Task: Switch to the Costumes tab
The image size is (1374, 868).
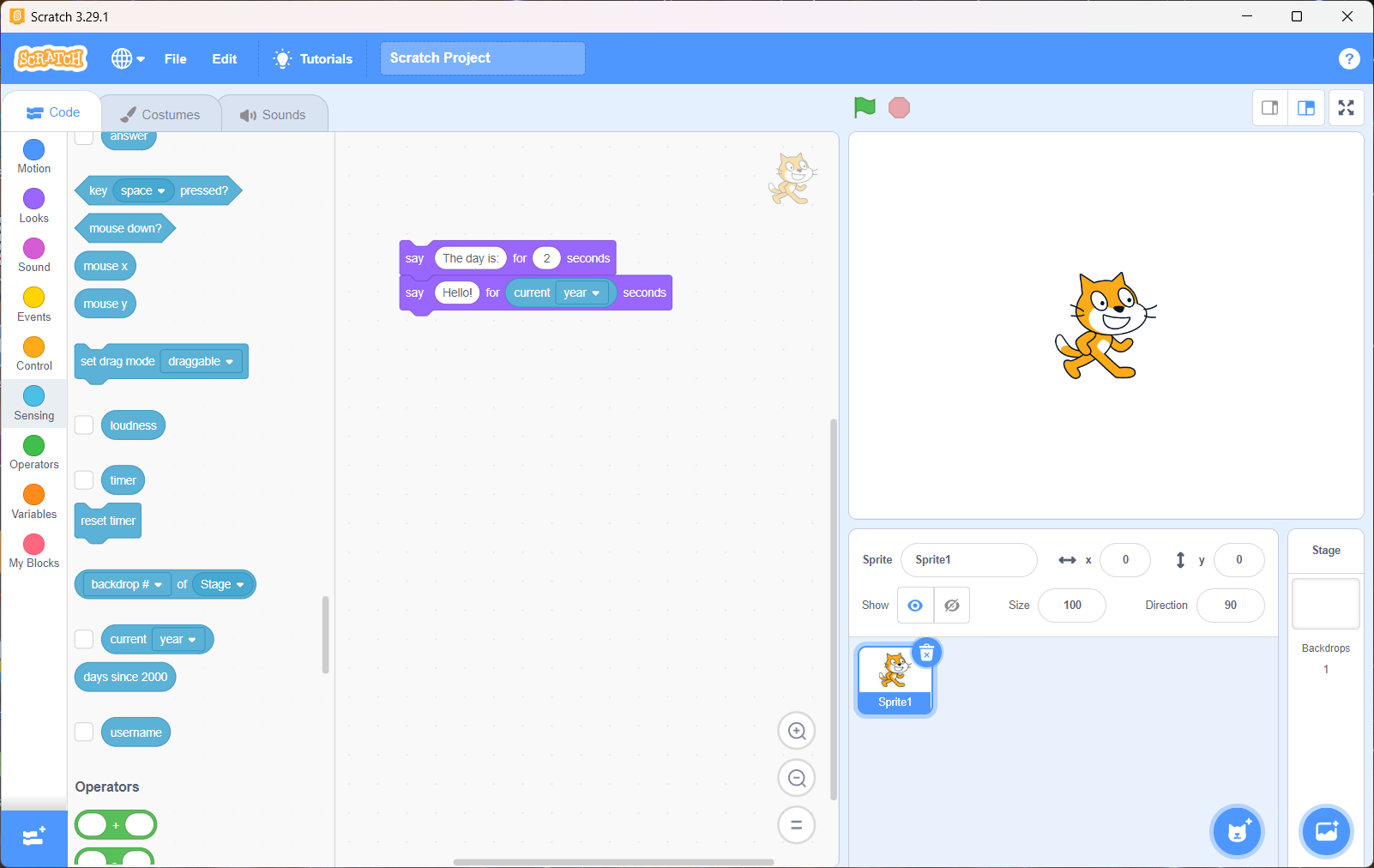Action: point(160,114)
